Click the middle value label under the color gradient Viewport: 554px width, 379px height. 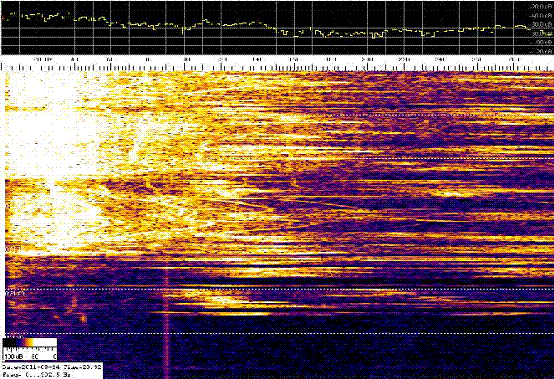pos(36,356)
